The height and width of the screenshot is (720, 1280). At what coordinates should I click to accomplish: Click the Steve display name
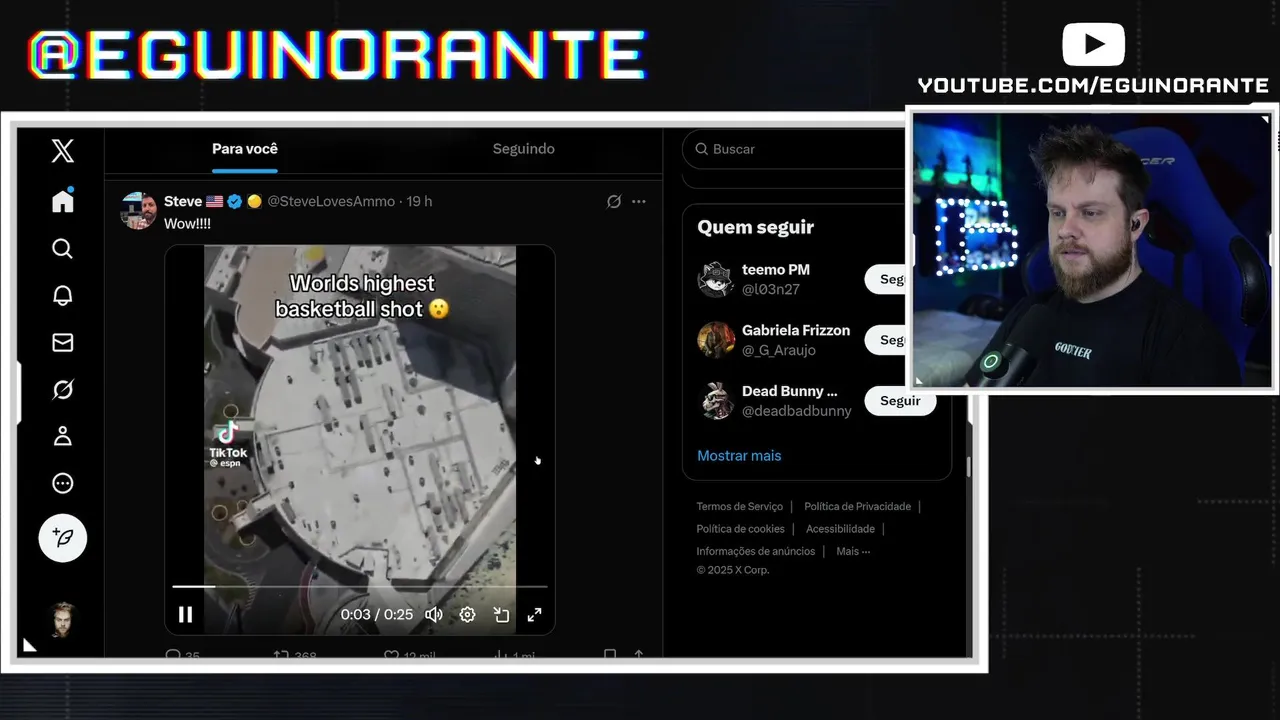(183, 201)
